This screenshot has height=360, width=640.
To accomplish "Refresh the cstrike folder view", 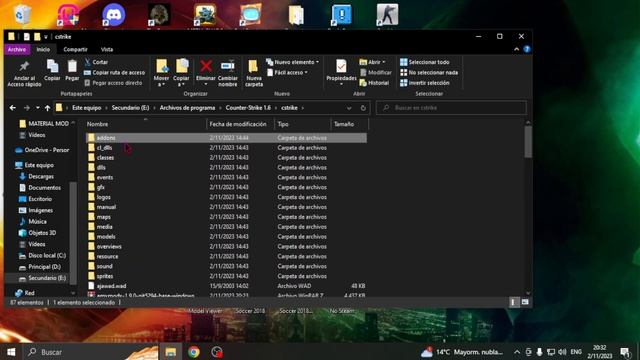I will coord(363,108).
